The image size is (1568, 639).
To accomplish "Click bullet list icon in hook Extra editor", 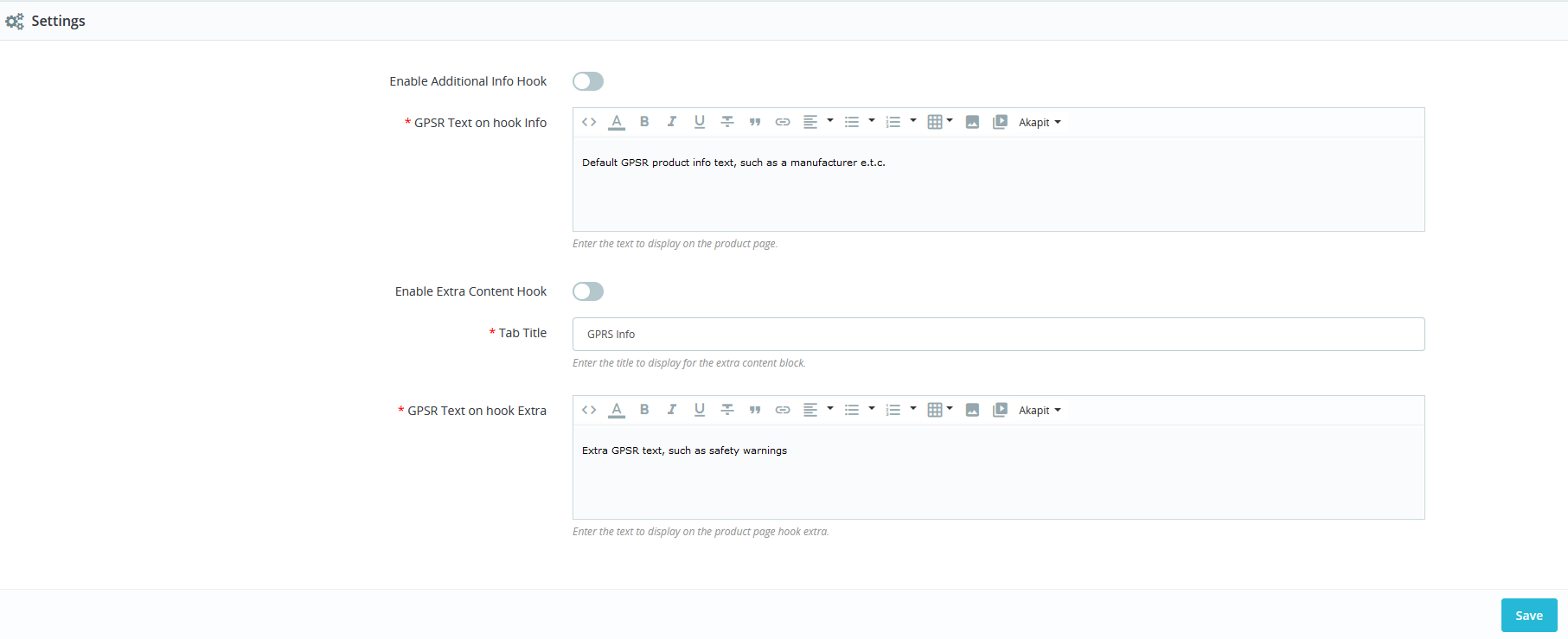I will [852, 410].
